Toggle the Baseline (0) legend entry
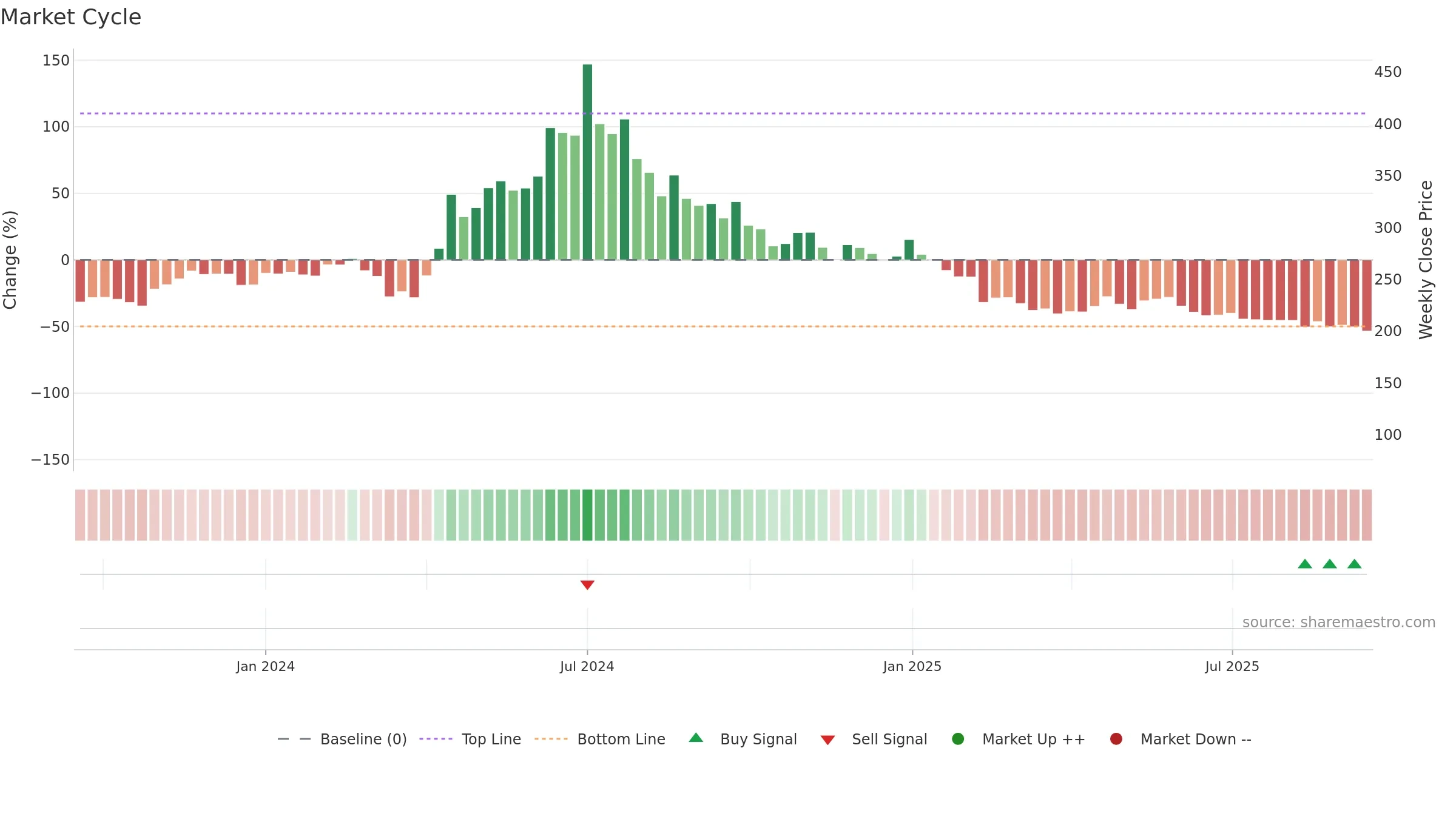 pos(342,739)
